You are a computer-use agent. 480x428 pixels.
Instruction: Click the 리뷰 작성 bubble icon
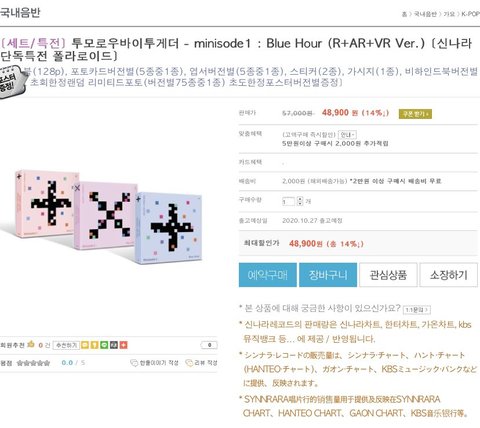pos(189,363)
